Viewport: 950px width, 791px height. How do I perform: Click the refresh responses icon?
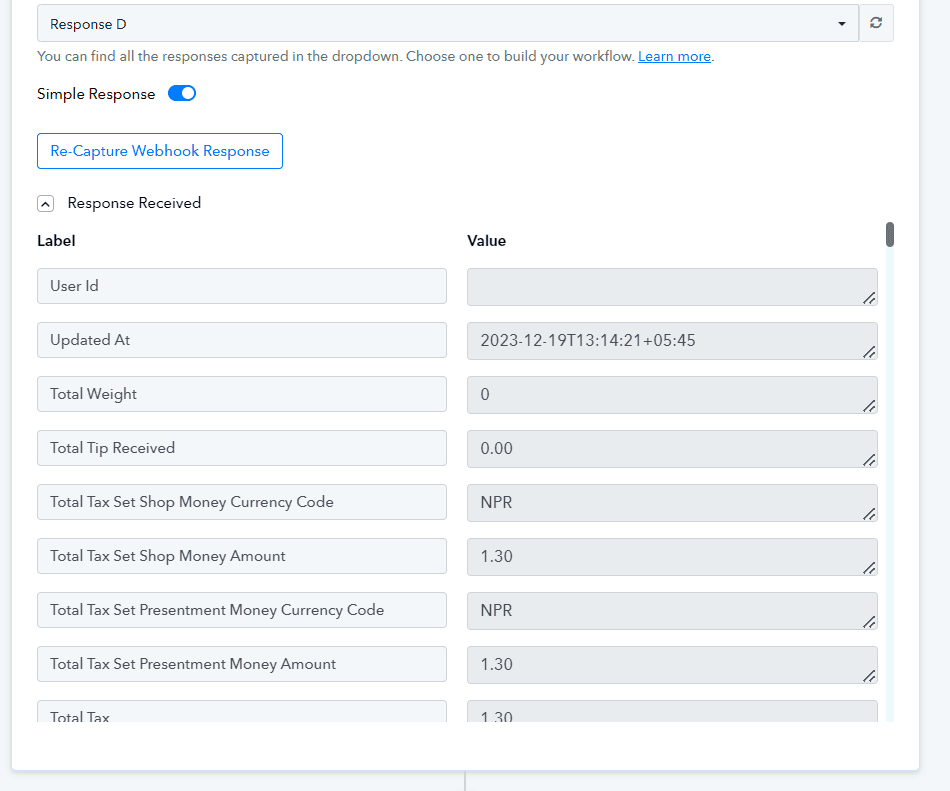point(876,23)
